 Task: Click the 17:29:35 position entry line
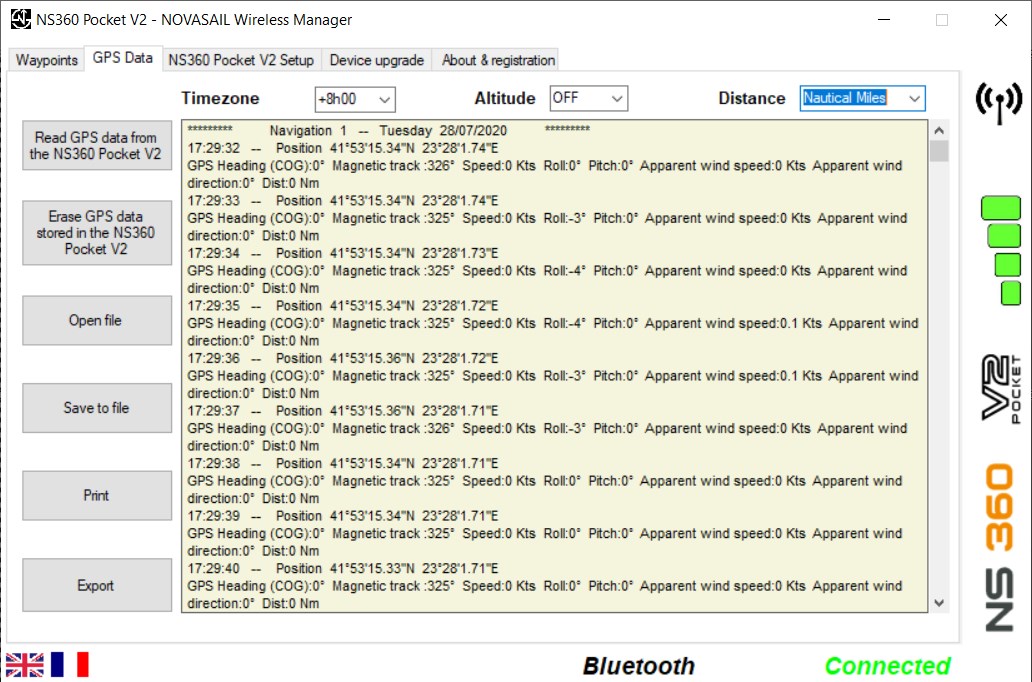343,306
